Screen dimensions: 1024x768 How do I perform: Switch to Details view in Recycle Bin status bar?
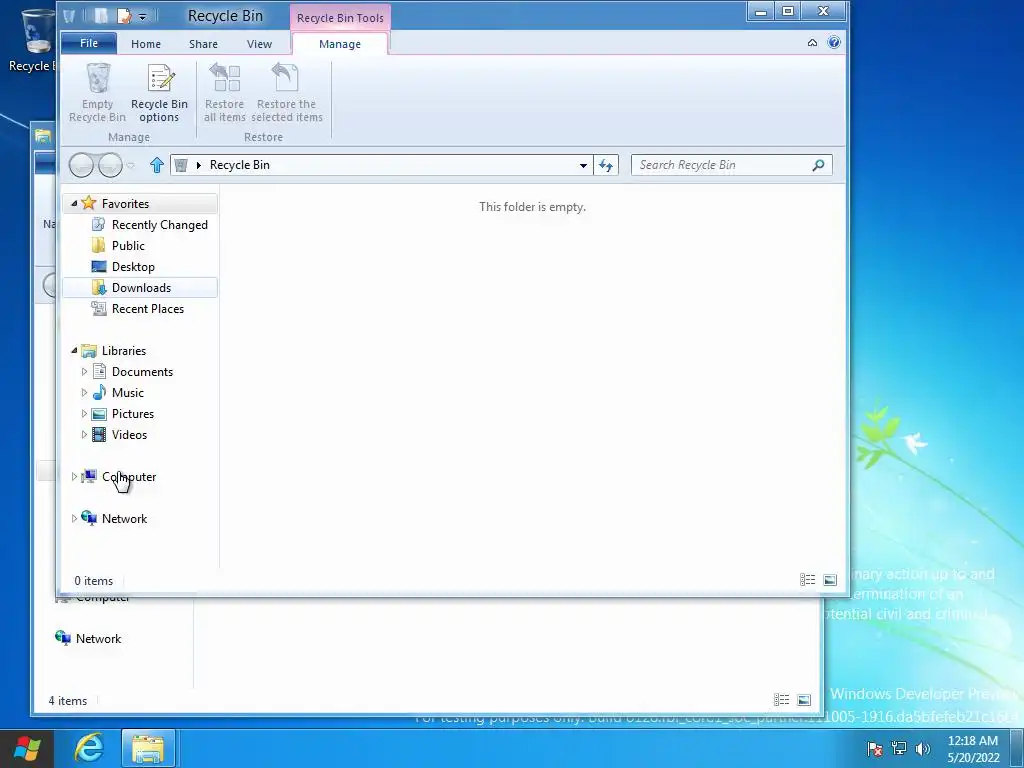pyautogui.click(x=807, y=580)
